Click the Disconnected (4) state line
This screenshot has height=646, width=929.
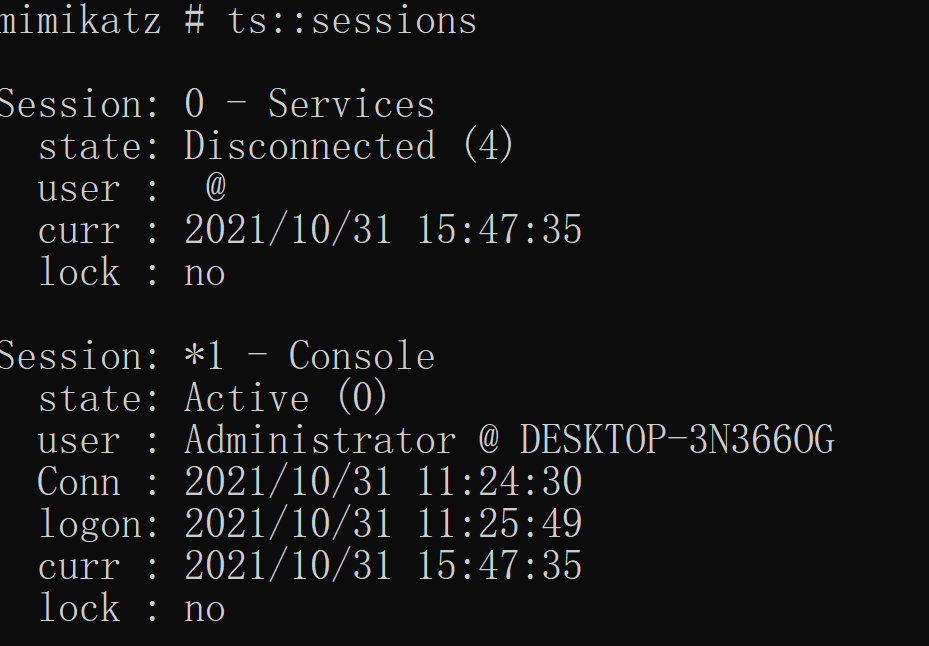276,146
